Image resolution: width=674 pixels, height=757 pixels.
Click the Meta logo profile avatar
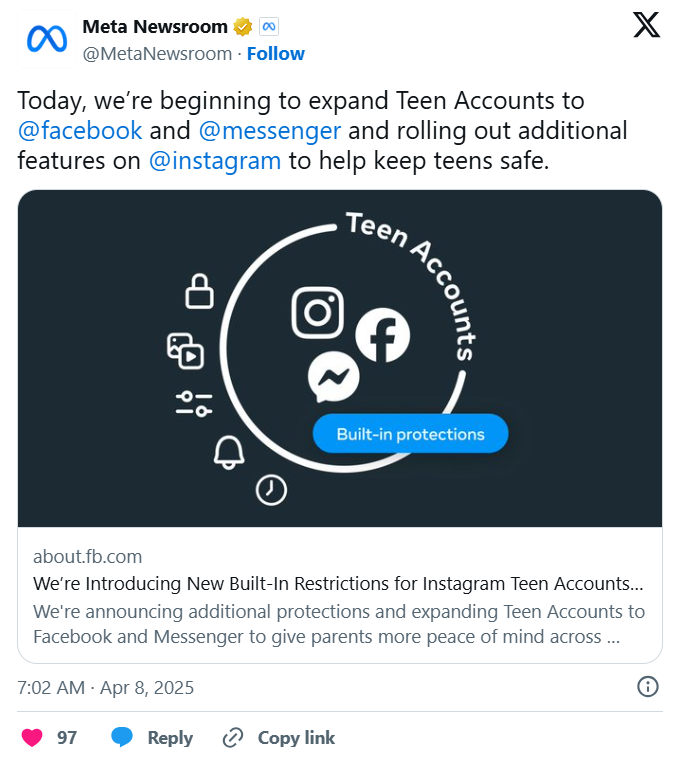46,39
